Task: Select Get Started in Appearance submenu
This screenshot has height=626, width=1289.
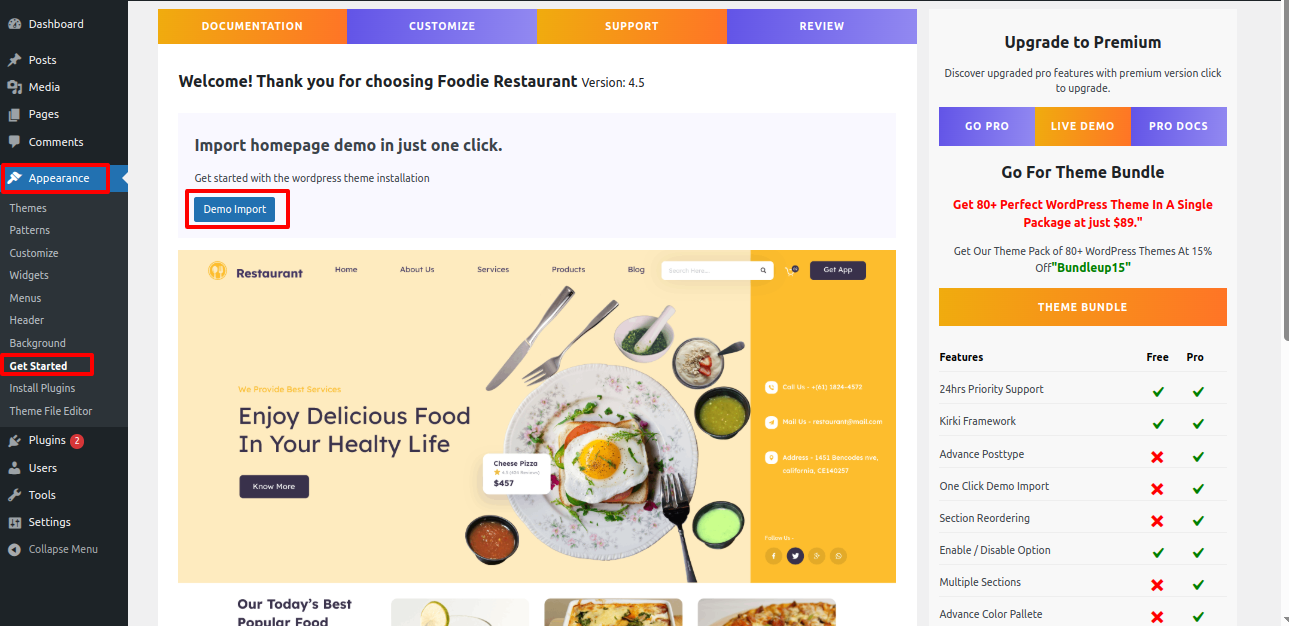Action: (x=38, y=366)
